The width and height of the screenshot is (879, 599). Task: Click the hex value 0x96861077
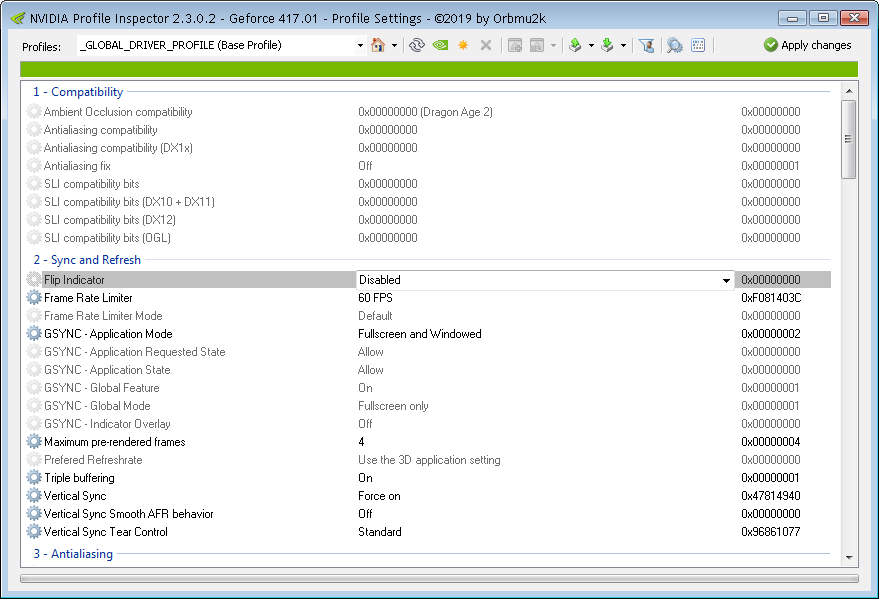point(771,532)
